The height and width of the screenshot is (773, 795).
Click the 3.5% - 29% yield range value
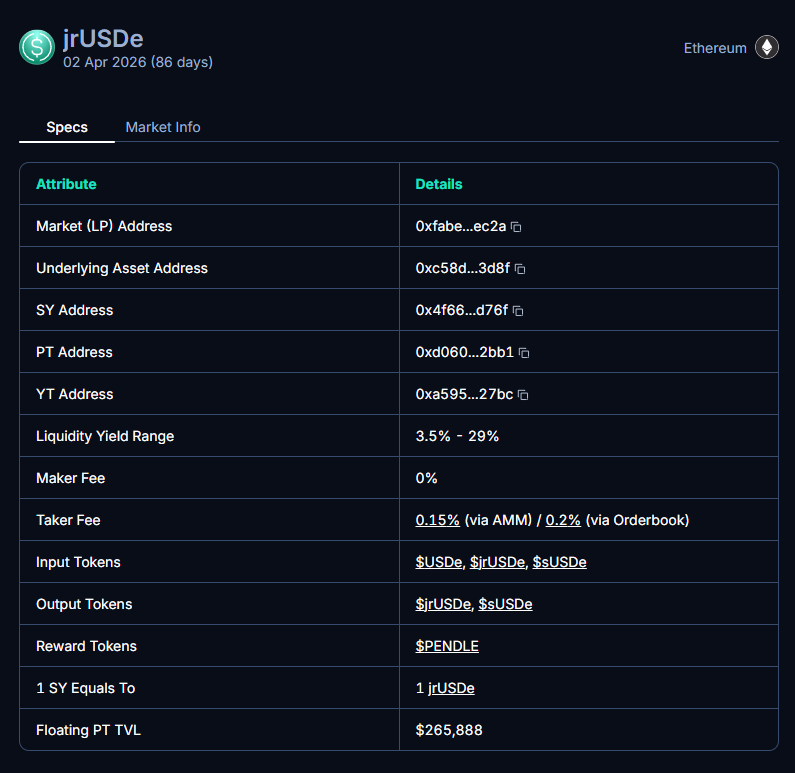pyautogui.click(x=457, y=436)
